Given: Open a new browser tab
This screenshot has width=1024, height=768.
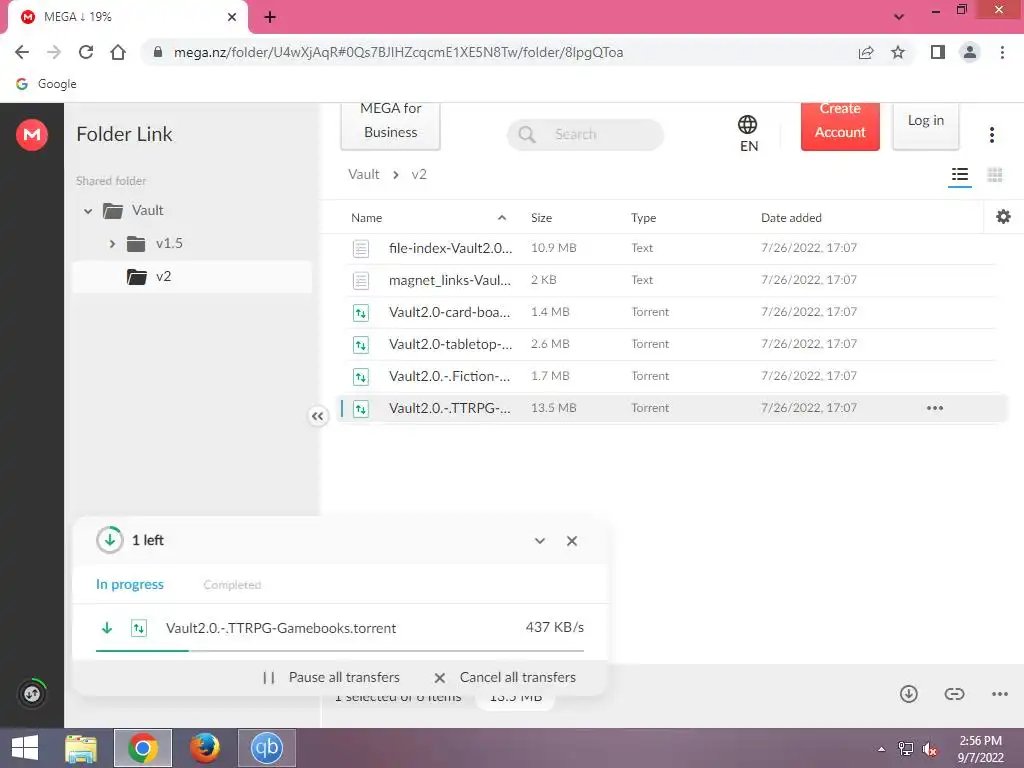Looking at the screenshot, I should (x=270, y=17).
